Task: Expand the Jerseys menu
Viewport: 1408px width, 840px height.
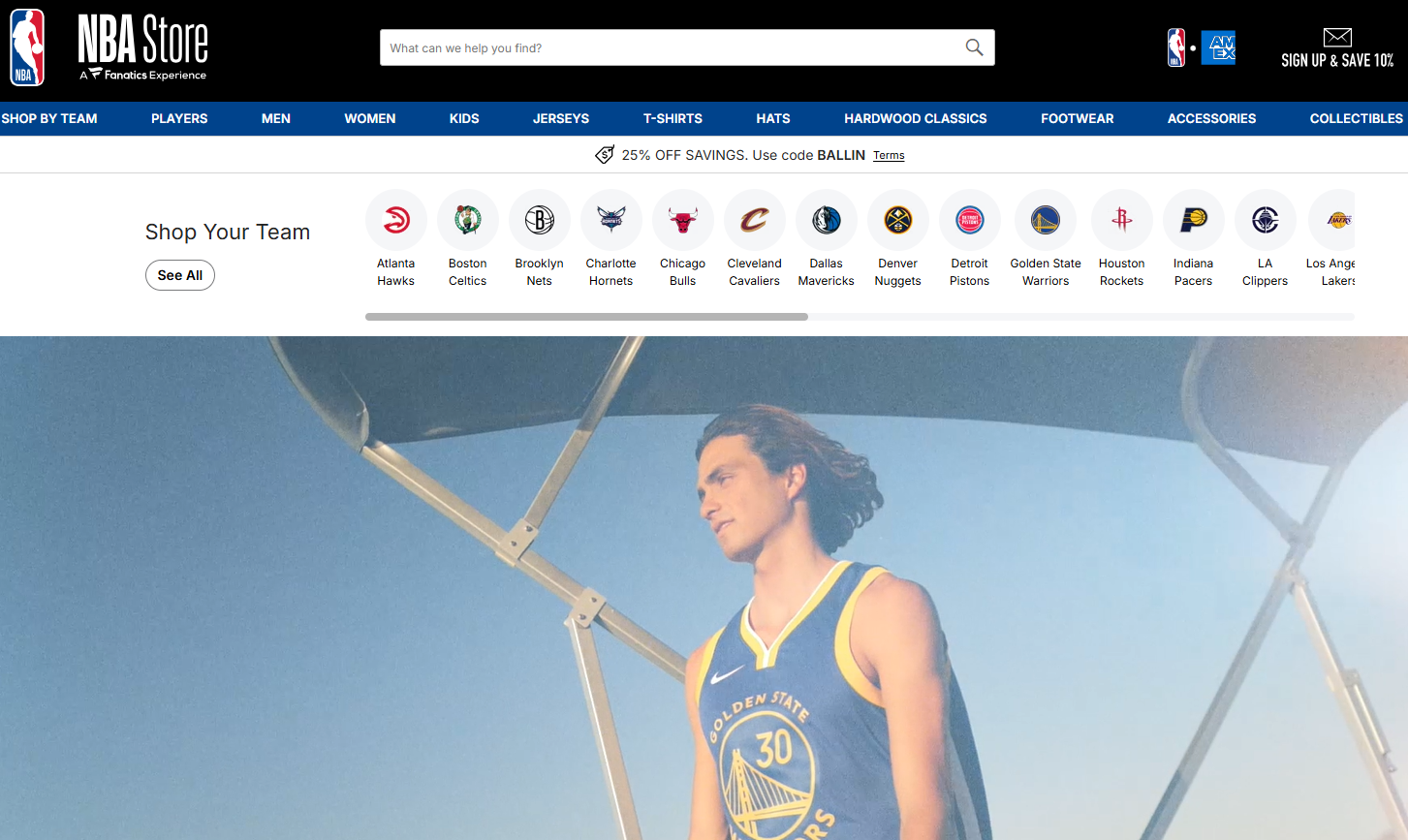Action: (x=560, y=118)
